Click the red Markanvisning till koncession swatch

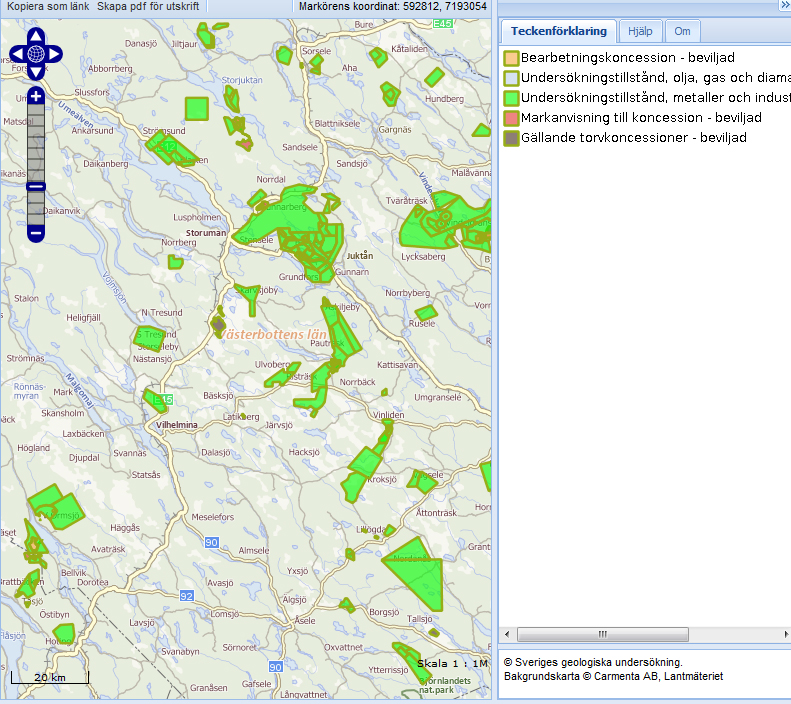(x=511, y=118)
